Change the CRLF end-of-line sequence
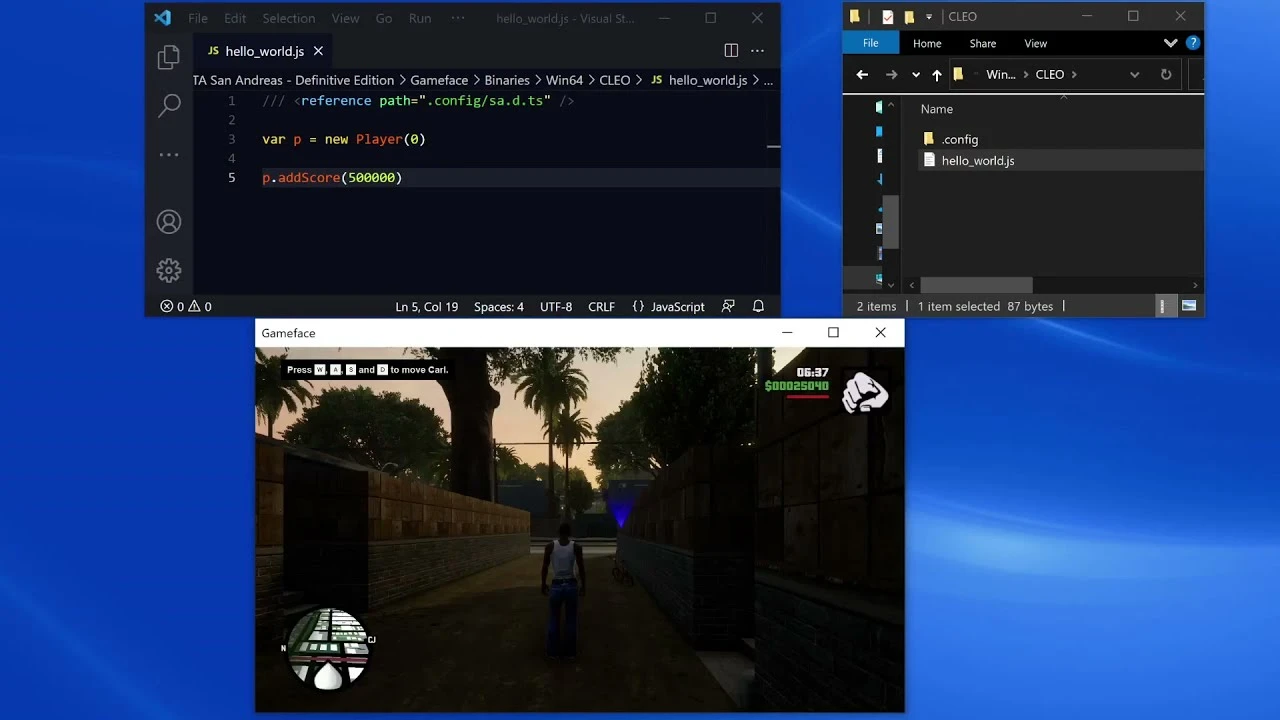 pyautogui.click(x=602, y=307)
